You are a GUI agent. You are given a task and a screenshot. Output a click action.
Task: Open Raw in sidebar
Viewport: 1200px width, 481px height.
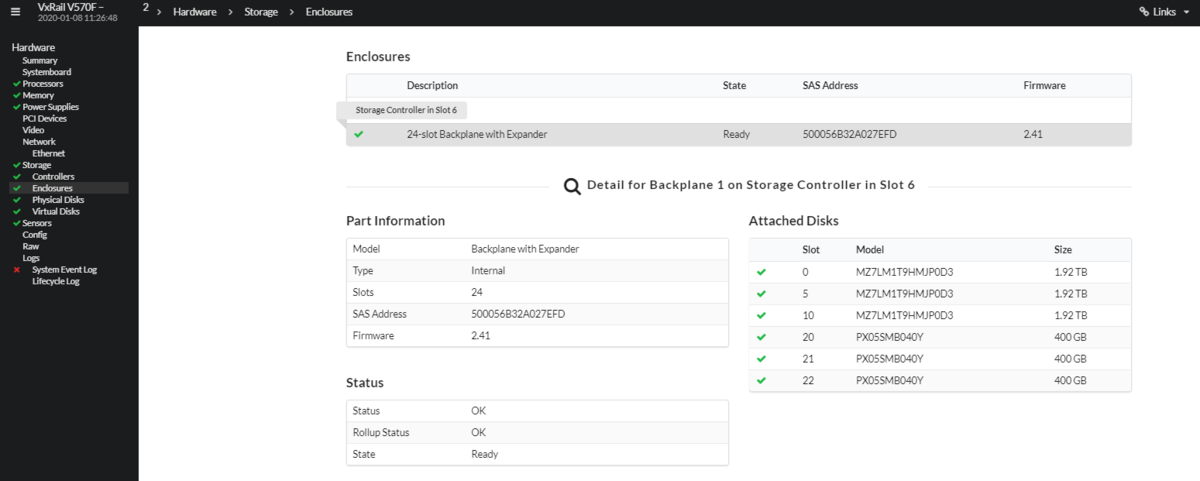(x=31, y=247)
